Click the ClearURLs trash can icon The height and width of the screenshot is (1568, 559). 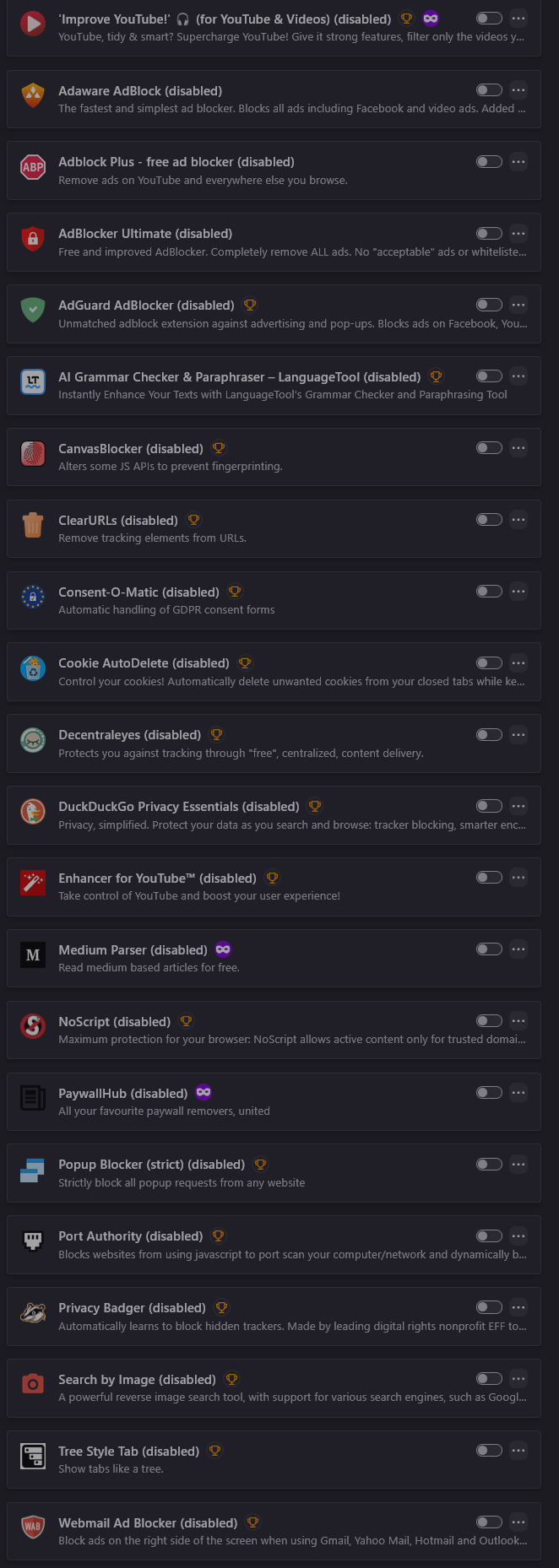tap(33, 525)
